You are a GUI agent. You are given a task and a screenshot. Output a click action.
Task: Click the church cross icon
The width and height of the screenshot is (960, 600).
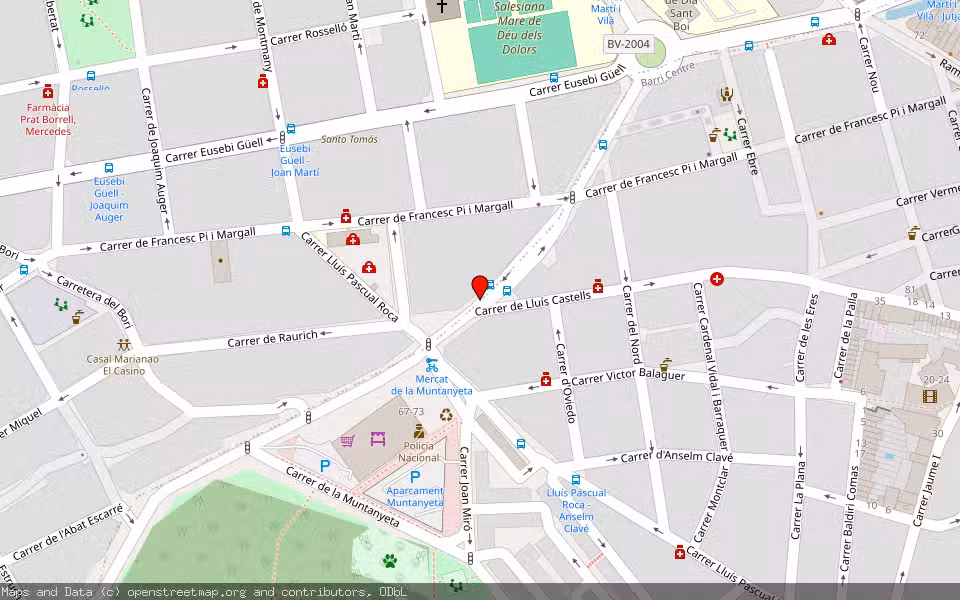(441, 7)
